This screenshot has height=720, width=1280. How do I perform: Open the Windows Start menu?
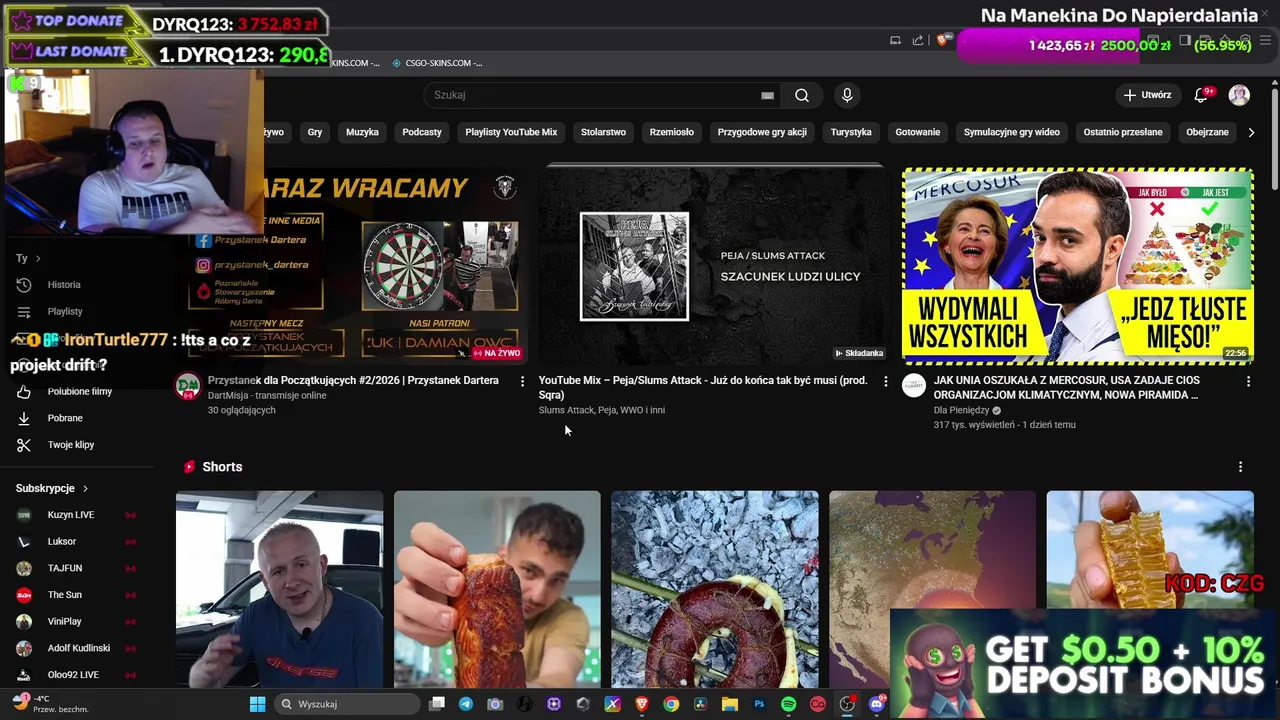(x=257, y=704)
